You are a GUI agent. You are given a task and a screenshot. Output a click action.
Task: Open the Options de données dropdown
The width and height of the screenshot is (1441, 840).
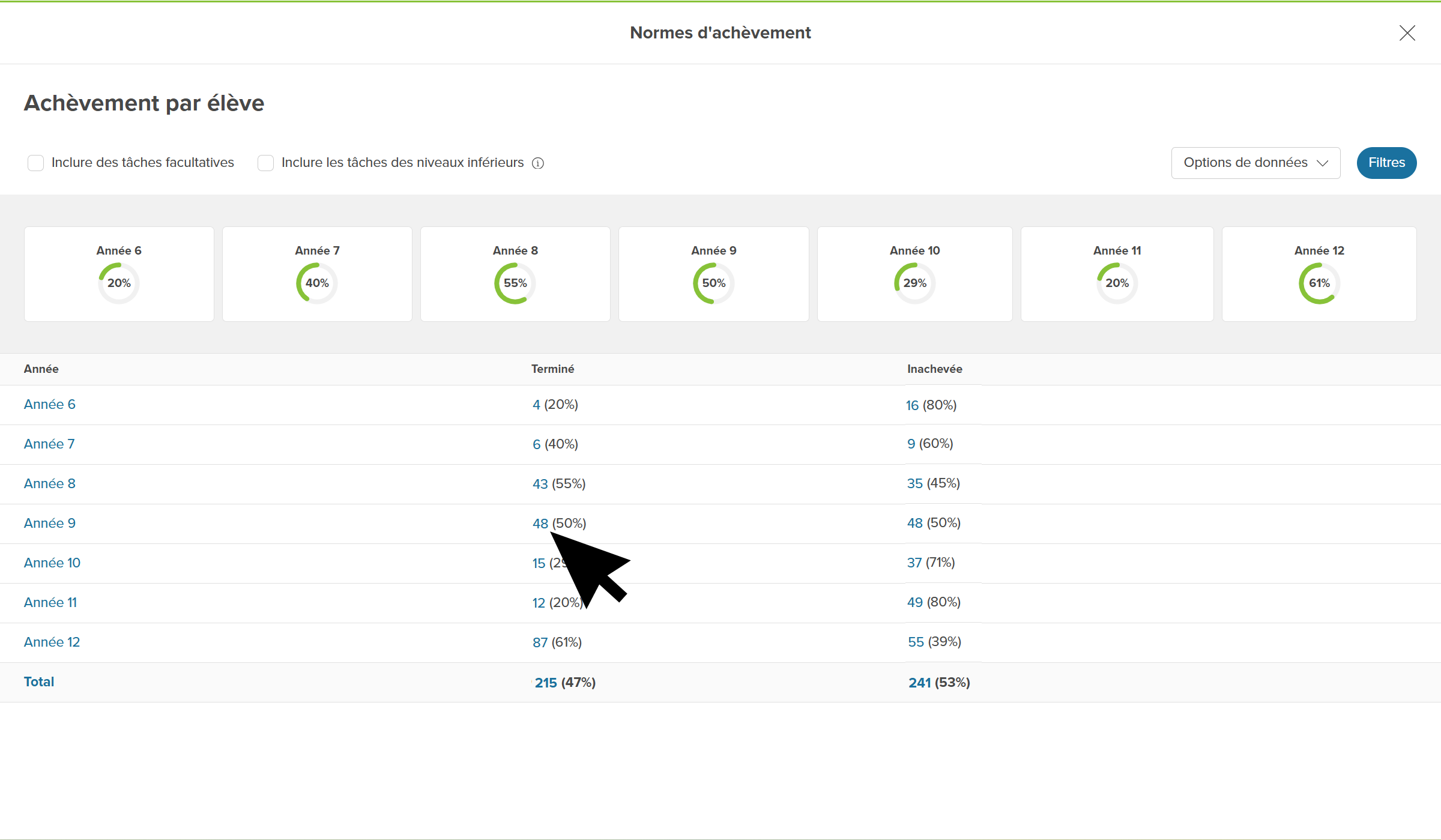(1255, 163)
